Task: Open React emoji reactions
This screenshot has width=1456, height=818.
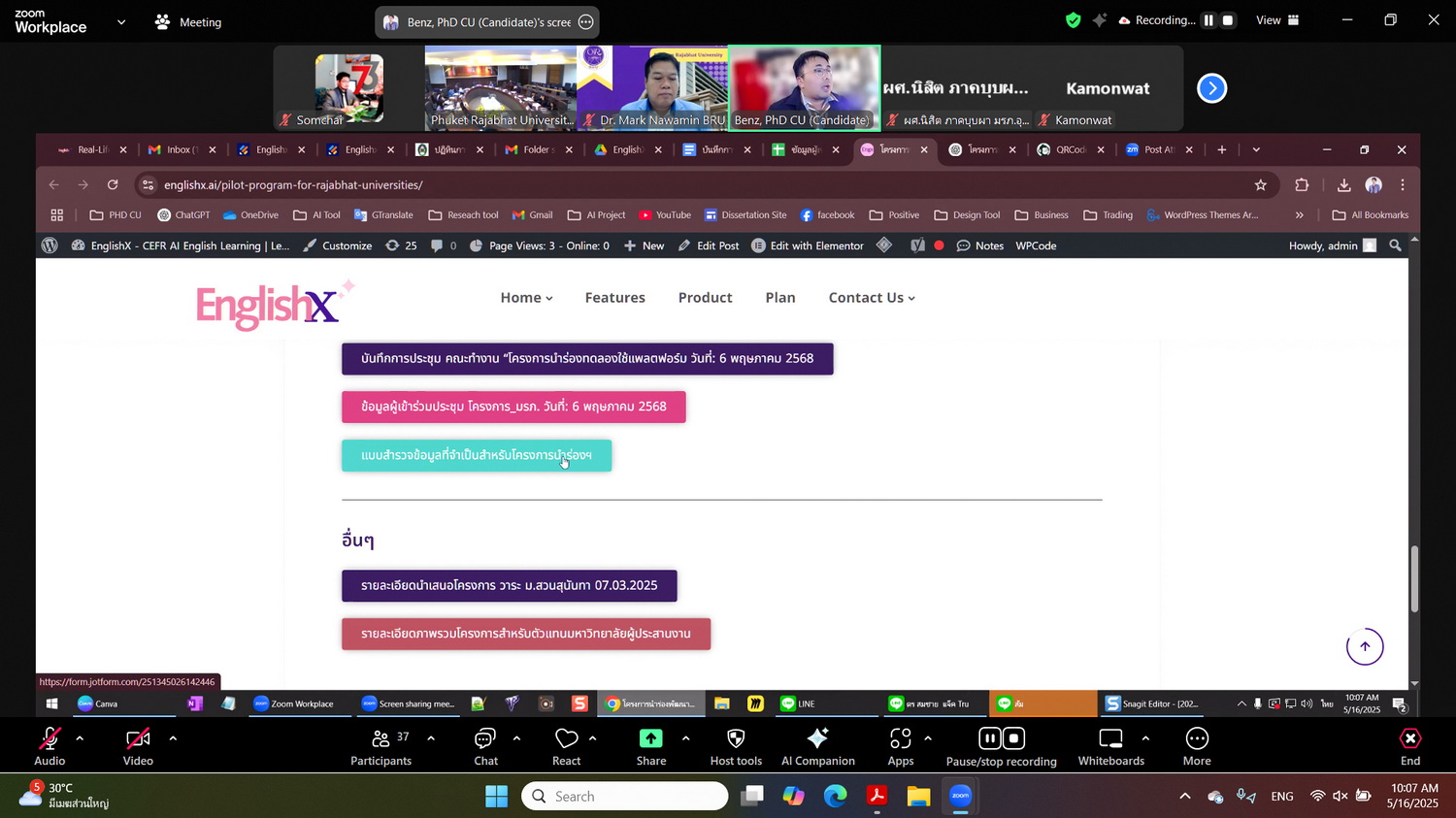Action: point(567,746)
